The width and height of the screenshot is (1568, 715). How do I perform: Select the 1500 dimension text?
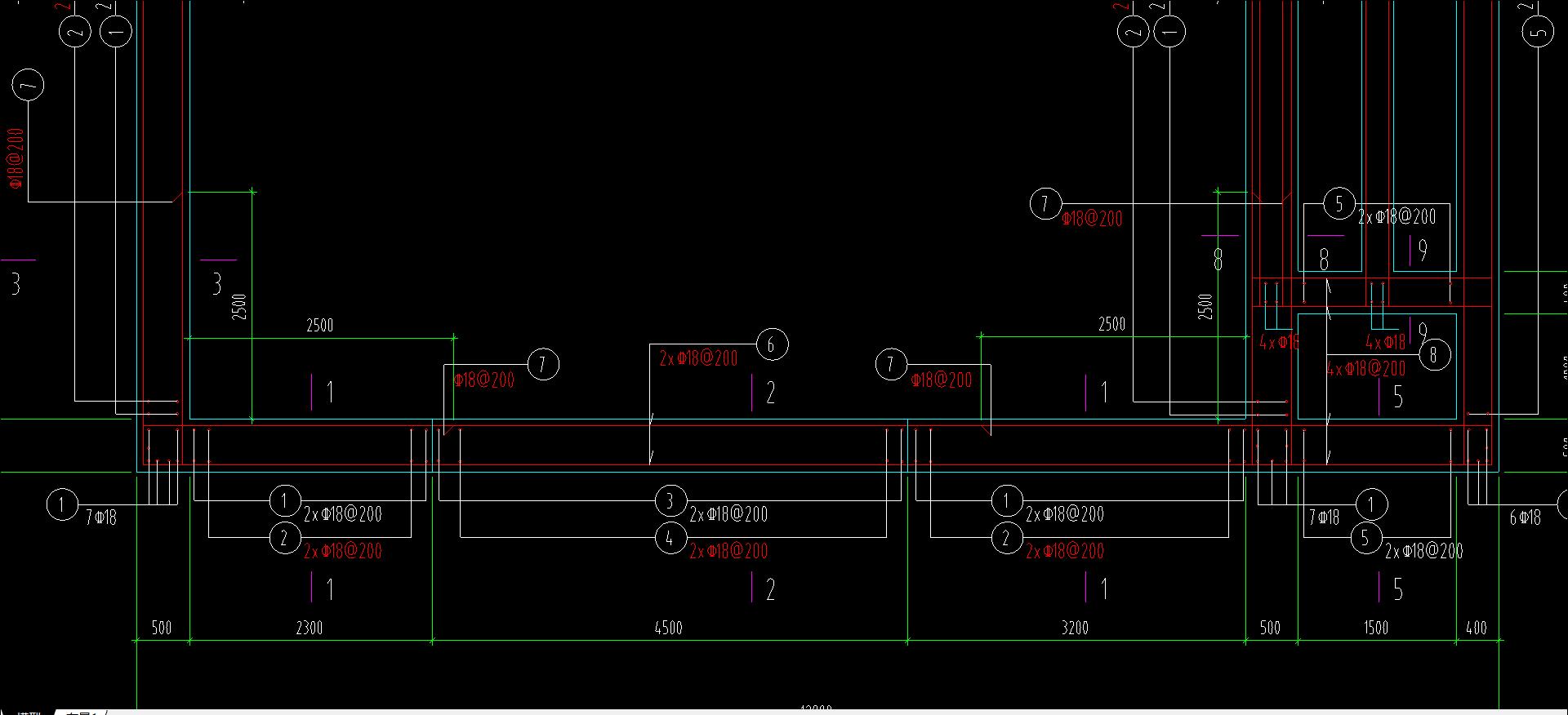(x=1375, y=628)
